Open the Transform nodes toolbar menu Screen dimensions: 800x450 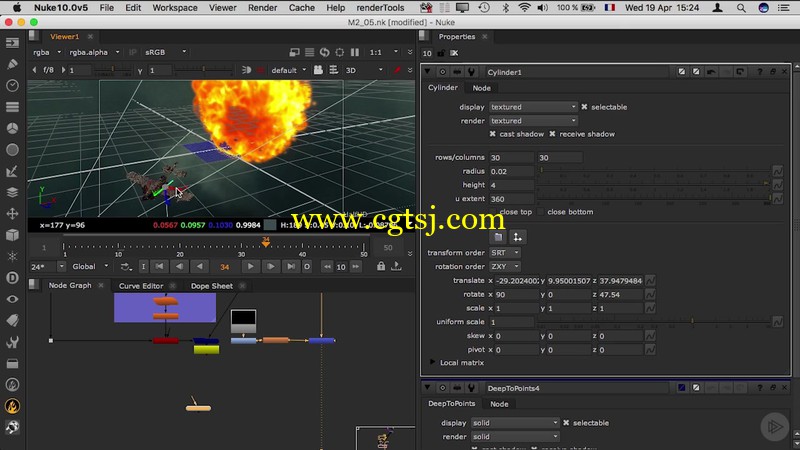[x=12, y=214]
